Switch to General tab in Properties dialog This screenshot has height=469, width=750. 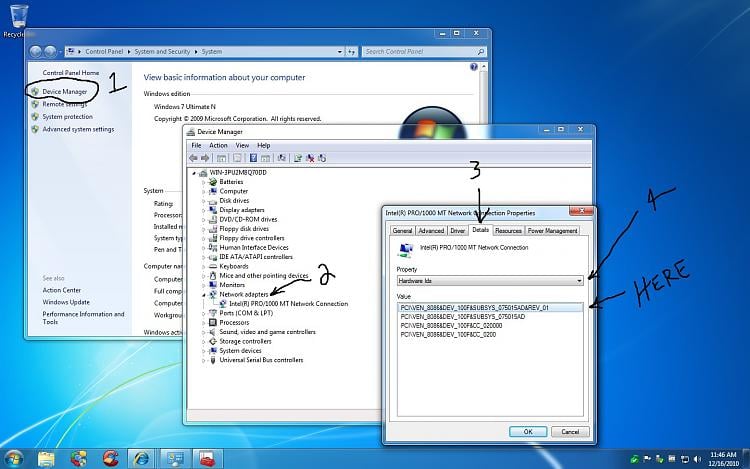point(402,230)
